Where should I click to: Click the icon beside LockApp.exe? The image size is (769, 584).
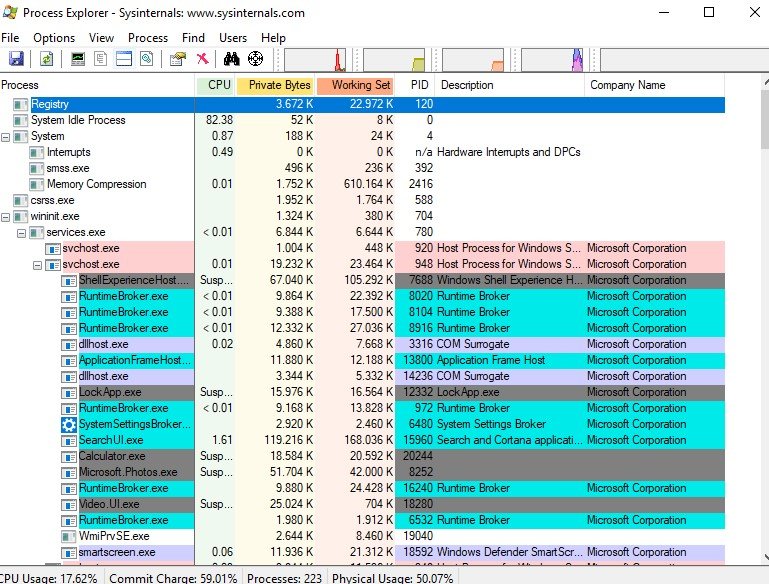(69, 392)
